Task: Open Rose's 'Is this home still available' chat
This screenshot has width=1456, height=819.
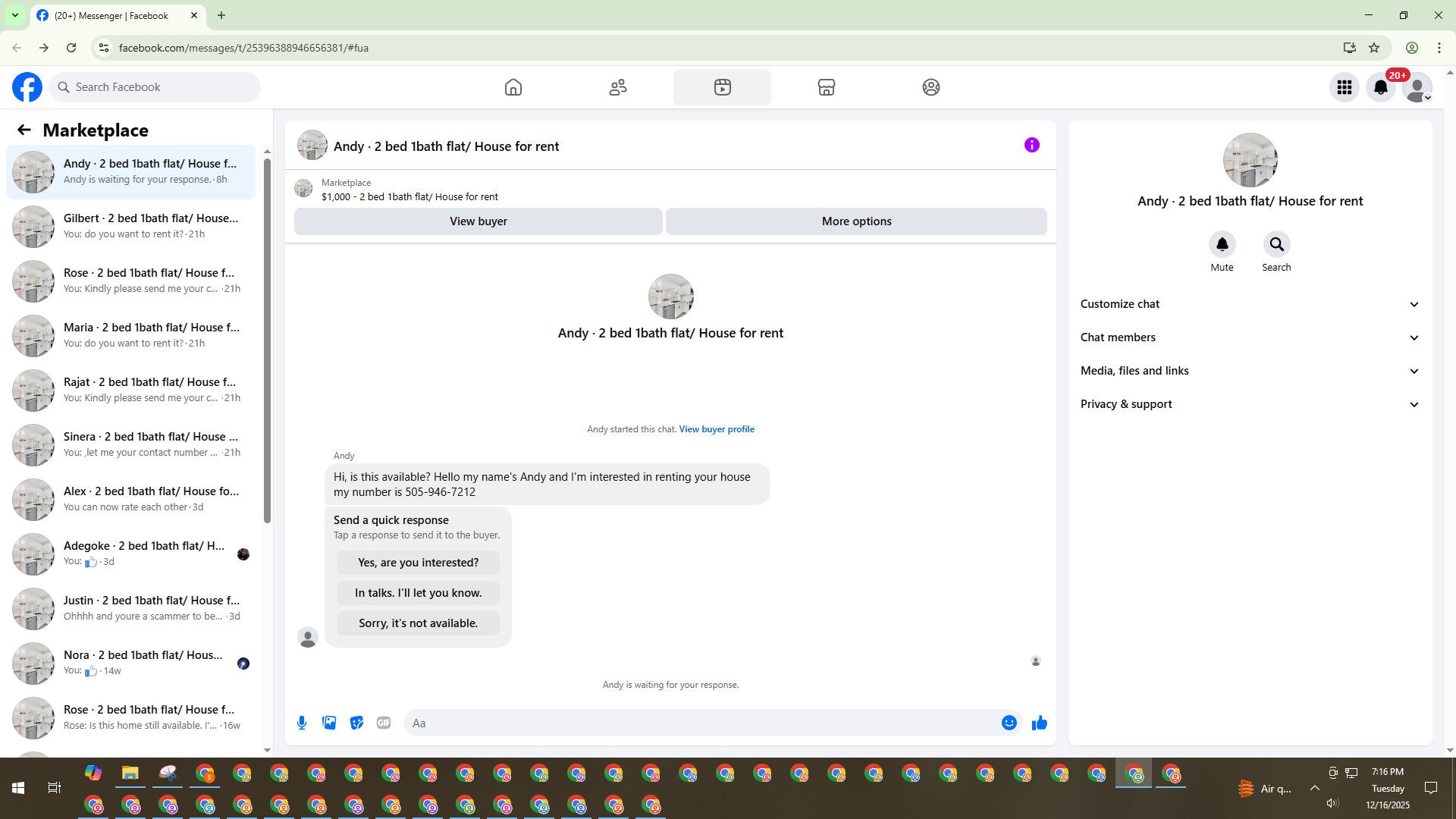Action: click(x=130, y=718)
